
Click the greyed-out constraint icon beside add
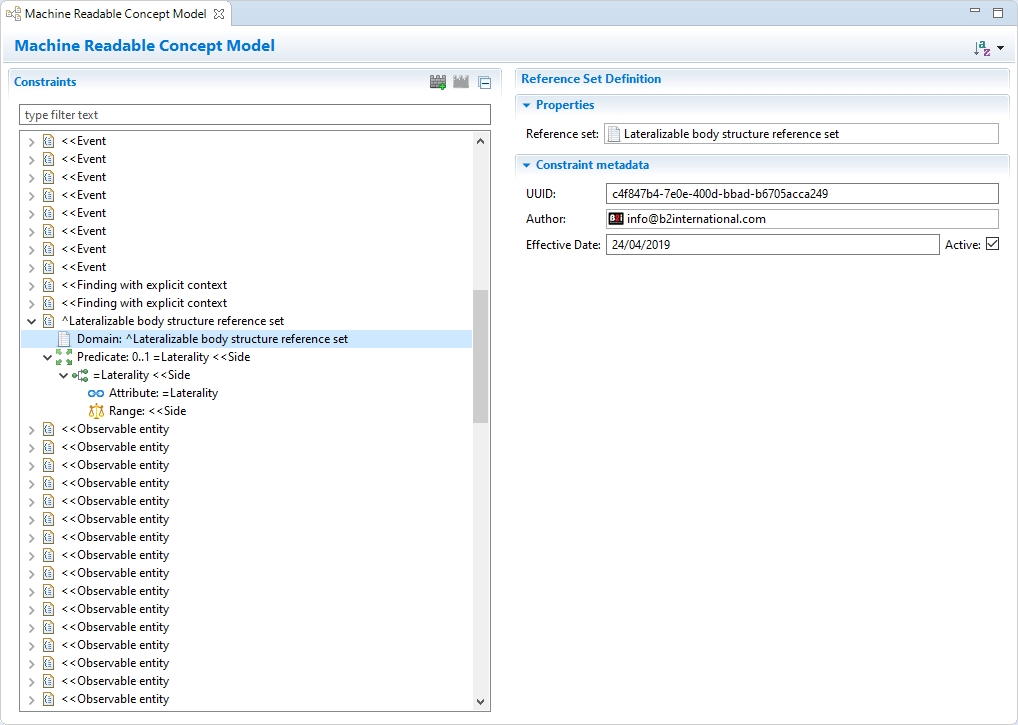[461, 82]
